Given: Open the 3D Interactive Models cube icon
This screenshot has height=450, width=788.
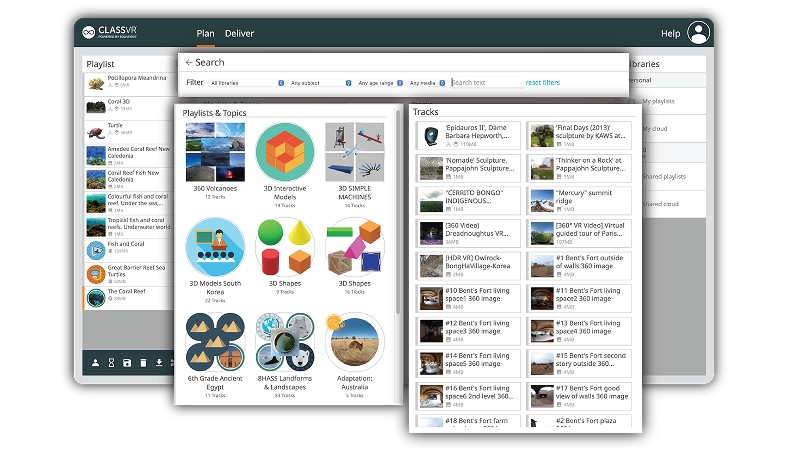Looking at the screenshot, I should click(x=285, y=152).
